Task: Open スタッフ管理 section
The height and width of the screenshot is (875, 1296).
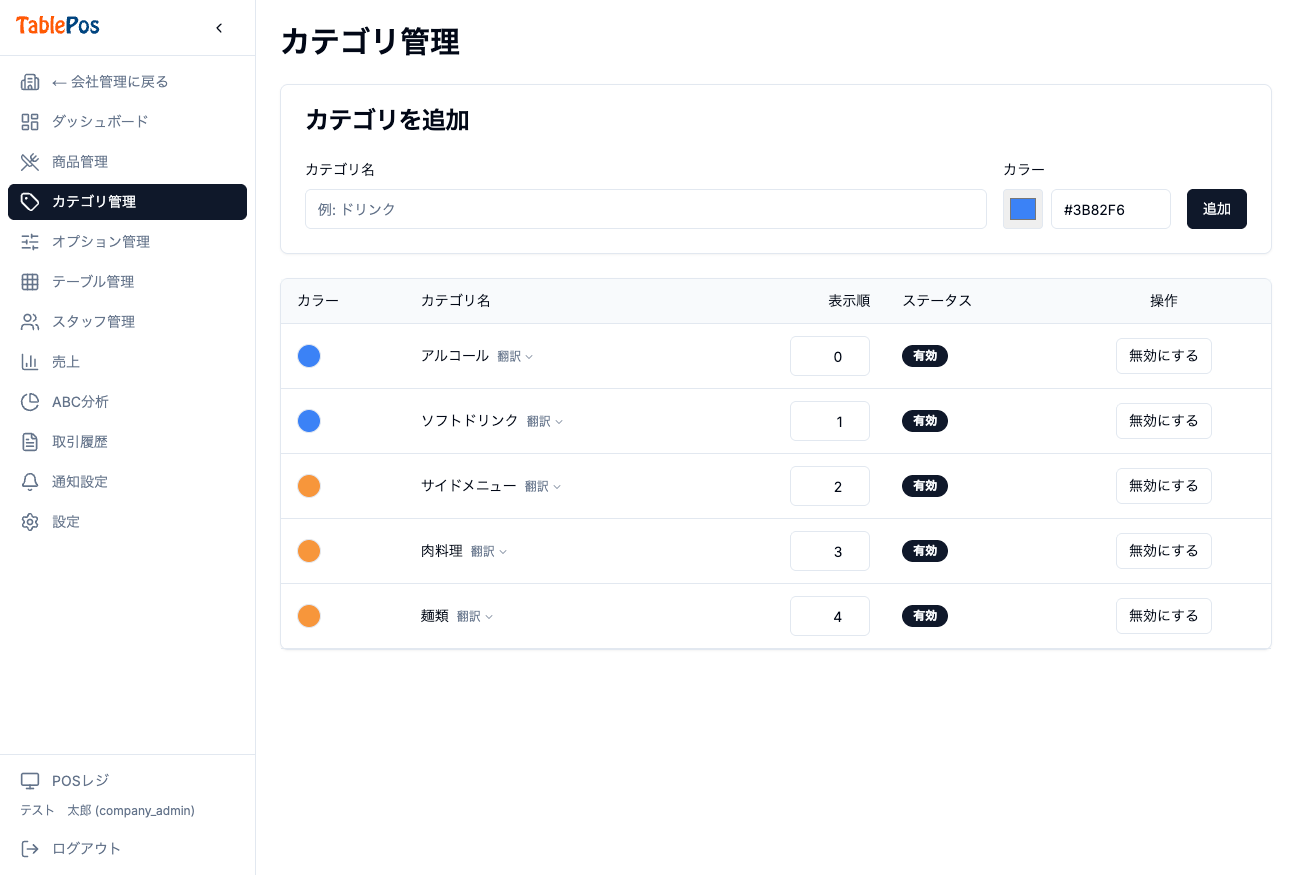Action: 127,322
